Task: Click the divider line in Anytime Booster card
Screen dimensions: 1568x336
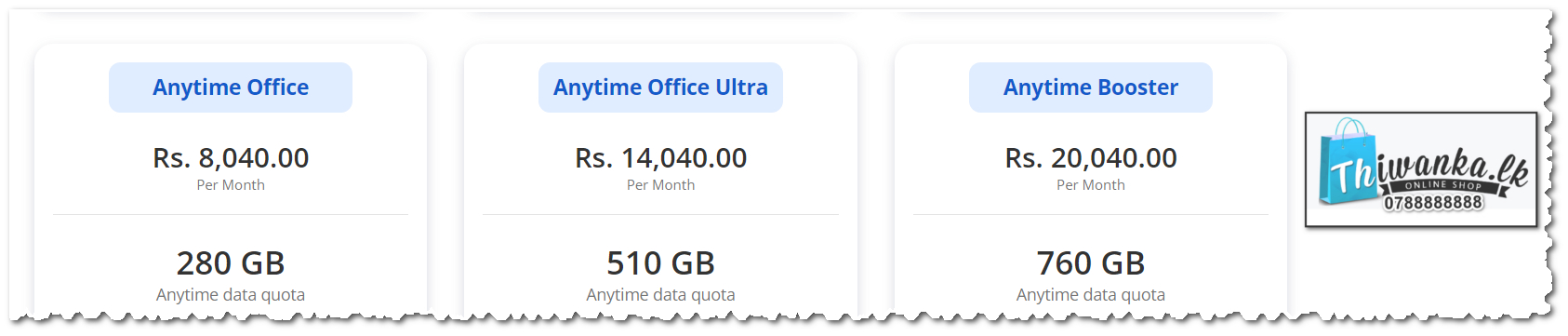Action: click(1091, 215)
